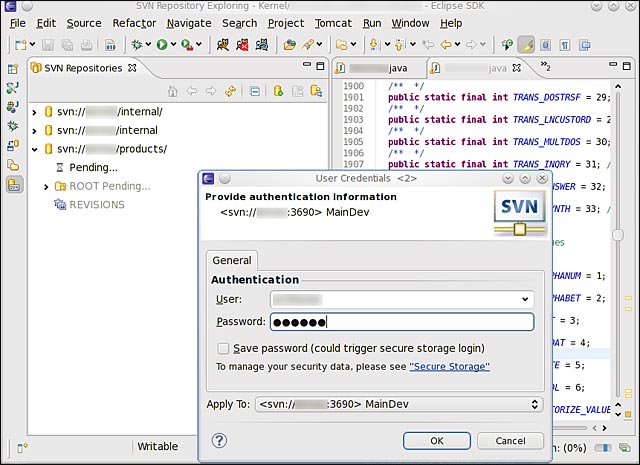Click the Writable status bar text

click(158, 447)
